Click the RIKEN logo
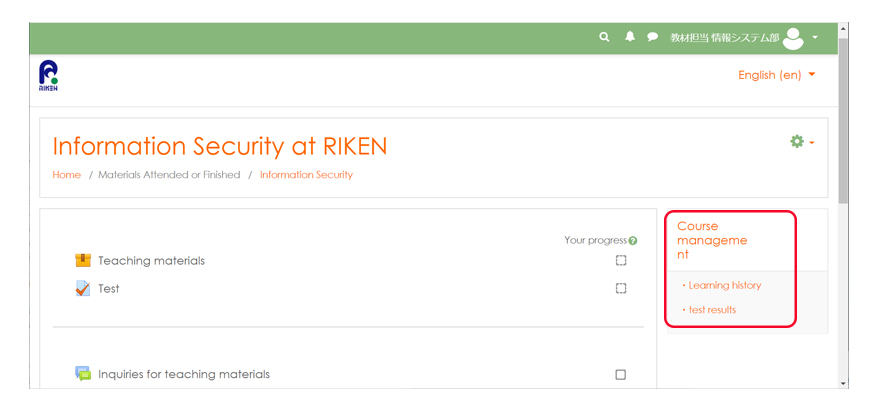This screenshot has height=416, width=877. 48,76
